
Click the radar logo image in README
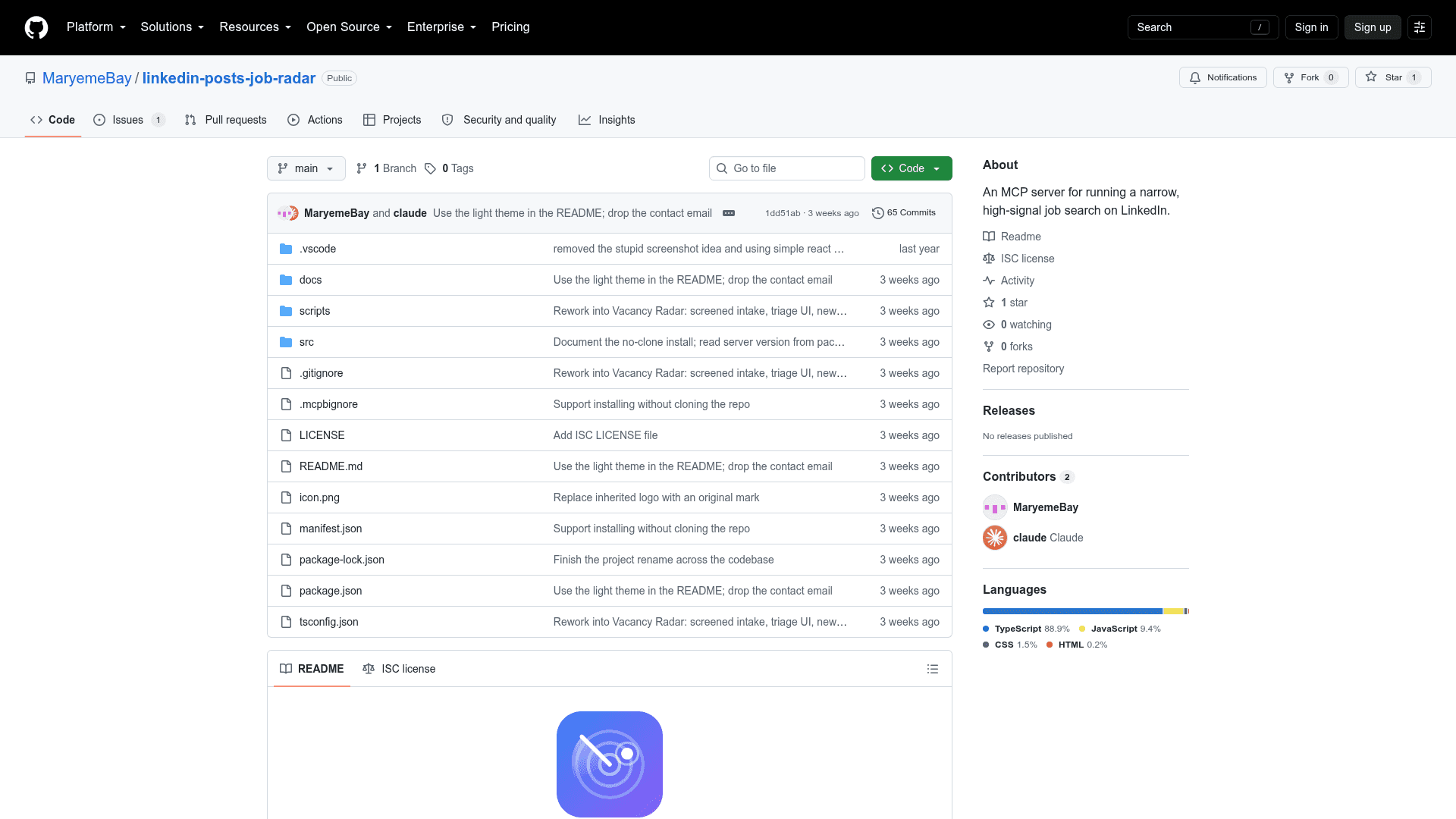[x=610, y=764]
